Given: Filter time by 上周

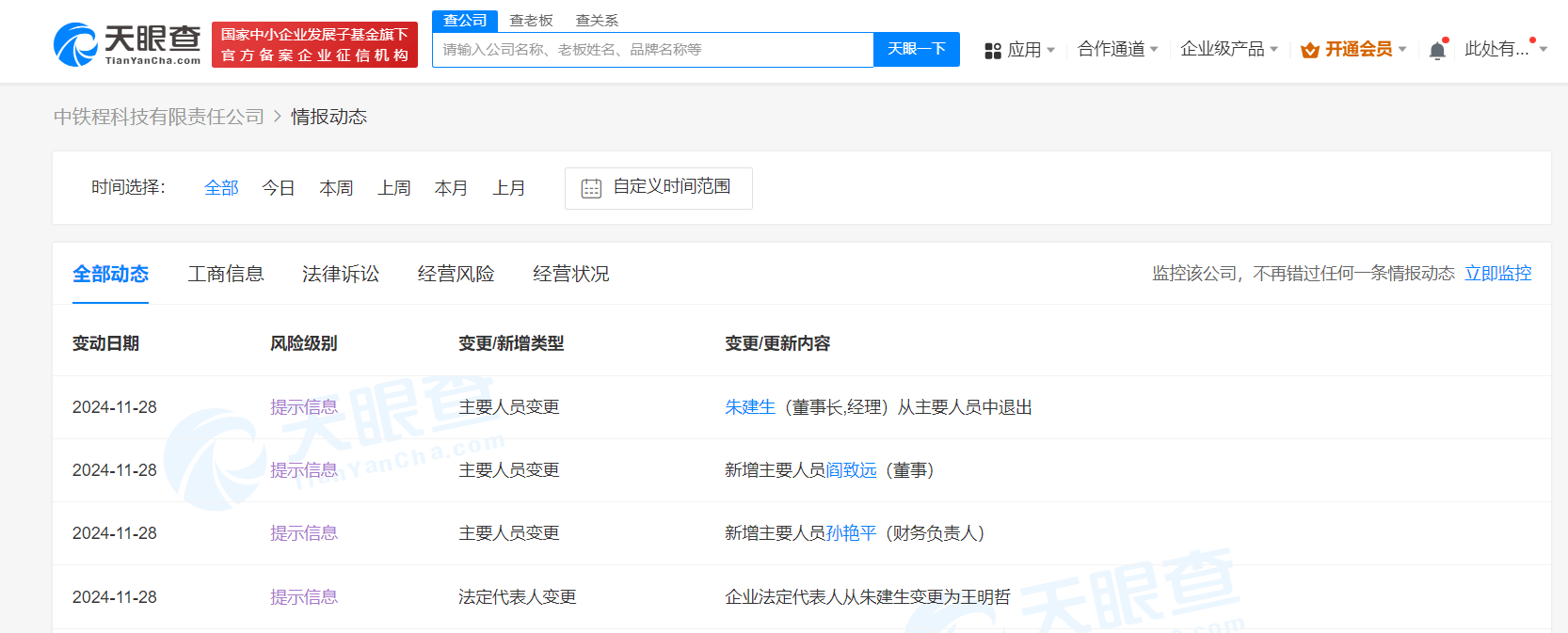Looking at the screenshot, I should pos(394,188).
